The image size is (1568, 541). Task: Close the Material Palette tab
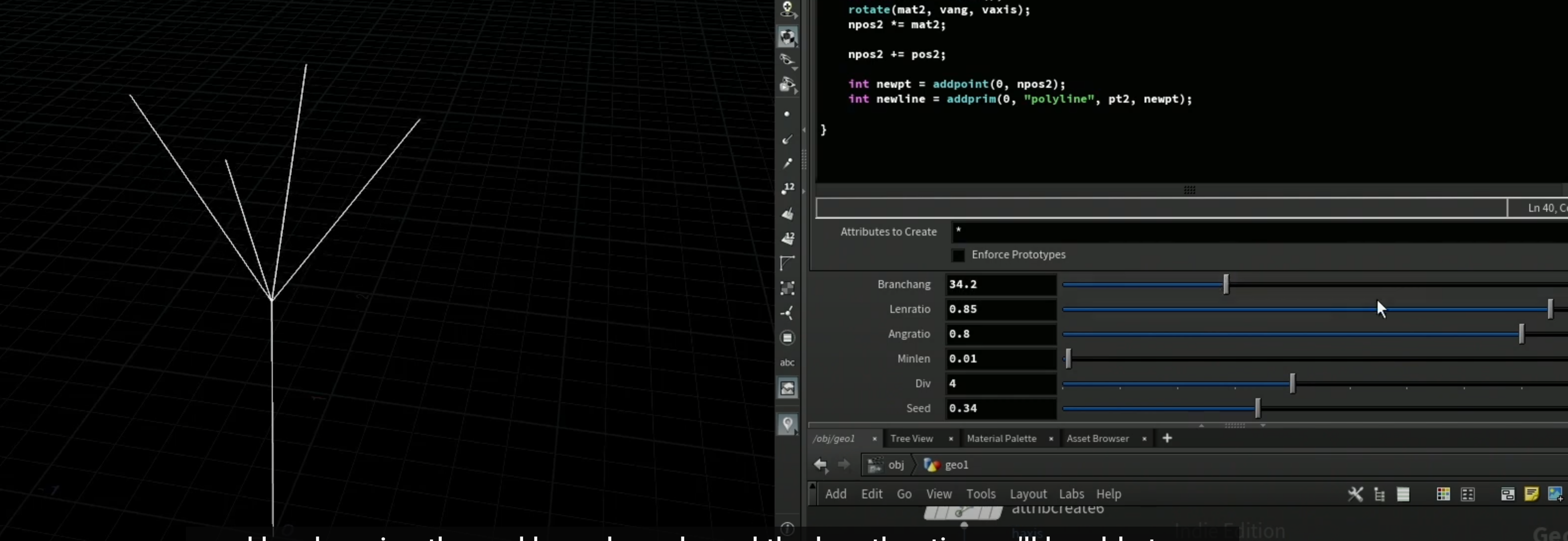coord(1051,439)
